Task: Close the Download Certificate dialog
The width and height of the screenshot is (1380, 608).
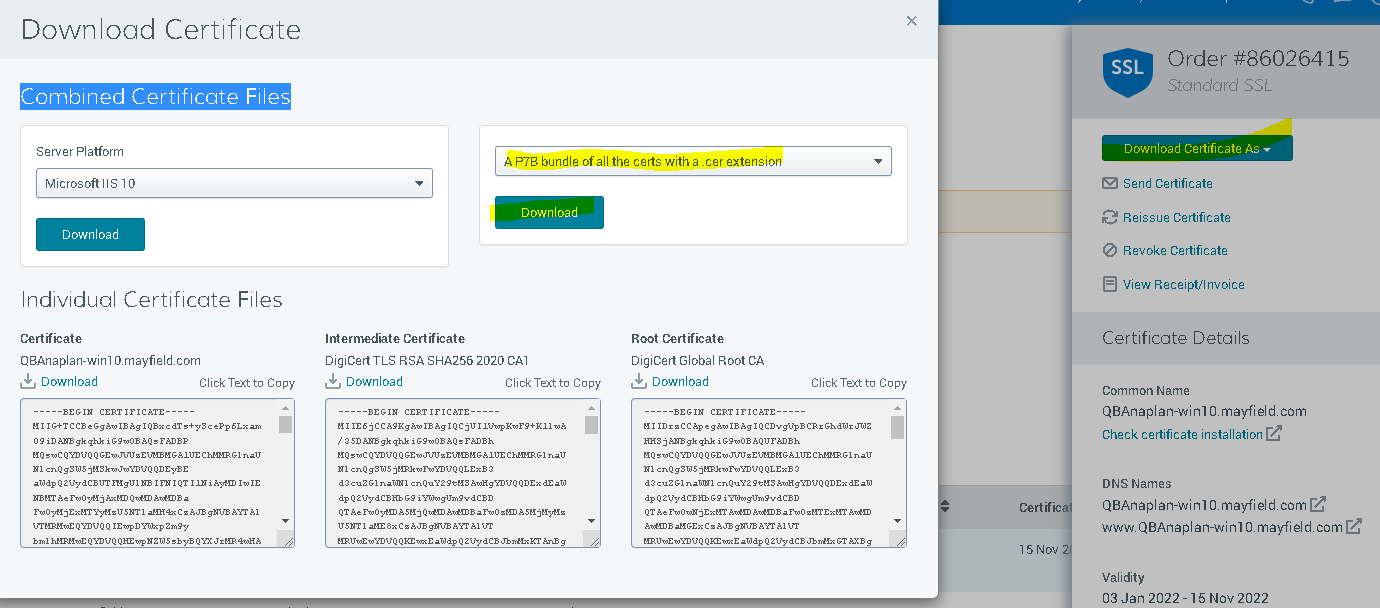Action: point(911,21)
